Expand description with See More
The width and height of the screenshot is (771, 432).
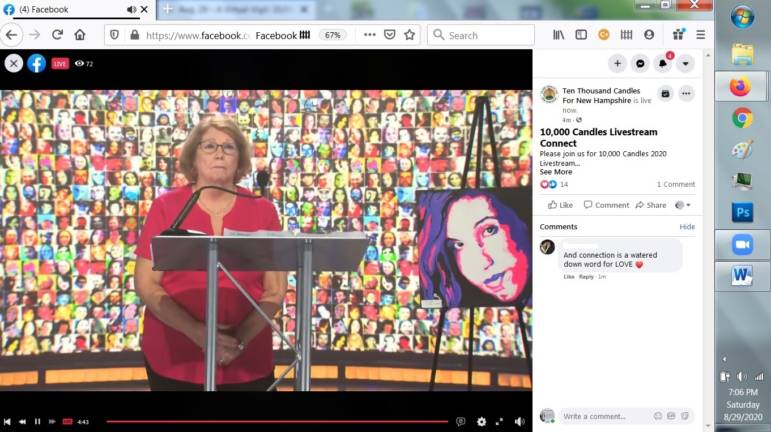click(556, 172)
